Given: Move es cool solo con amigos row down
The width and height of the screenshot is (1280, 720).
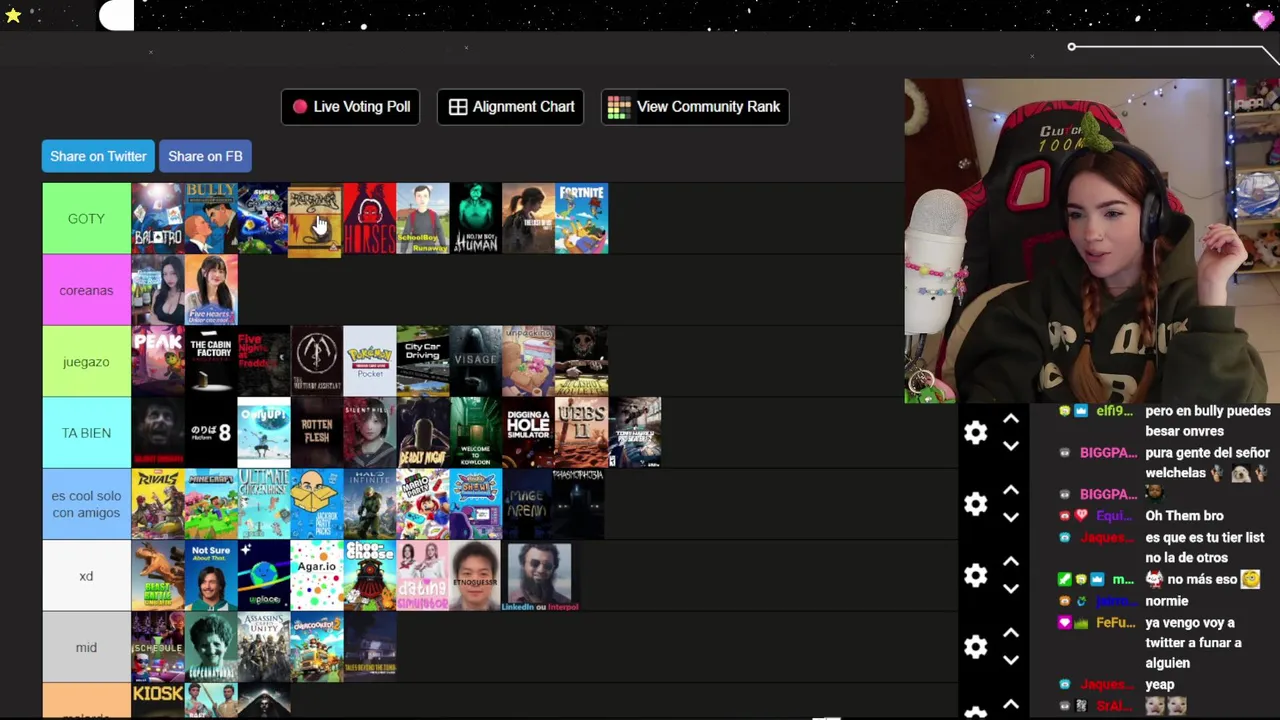Looking at the screenshot, I should tap(1011, 517).
